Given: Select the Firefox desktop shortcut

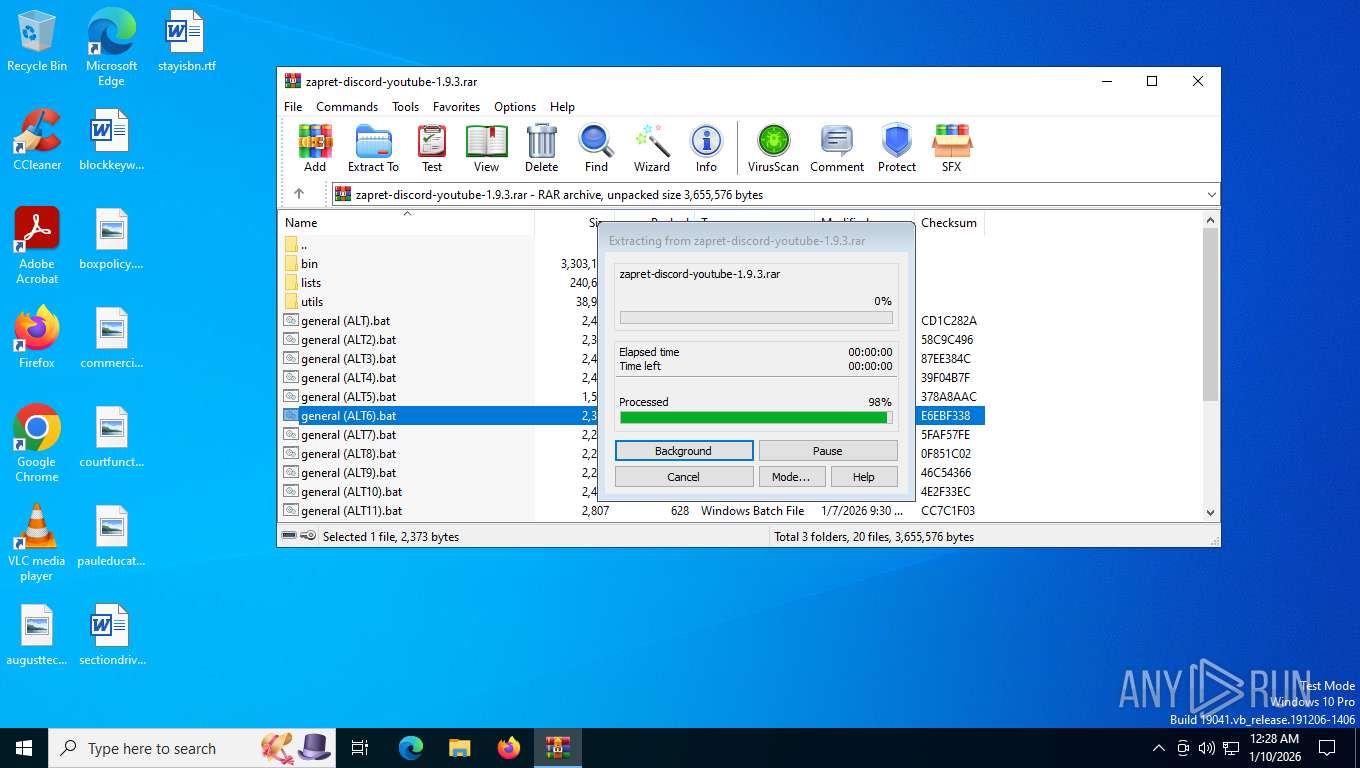Looking at the screenshot, I should click(37, 338).
